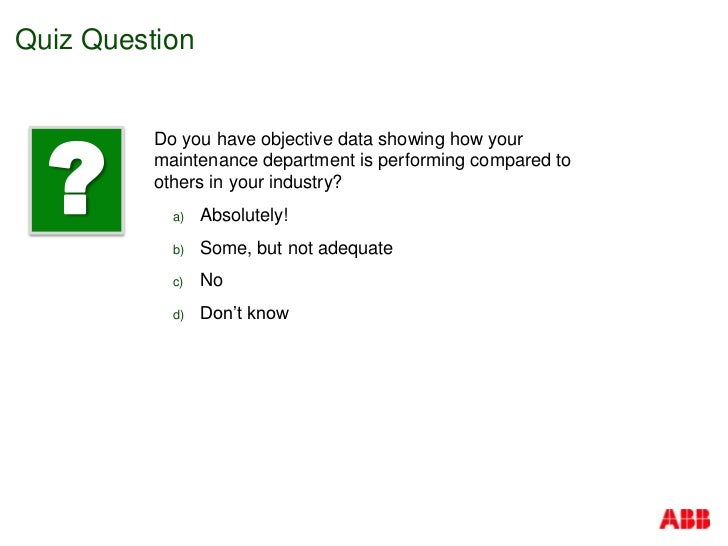This screenshot has height=546, width=728.
Task: Click the red ABB logo
Action: pyautogui.click(x=684, y=519)
